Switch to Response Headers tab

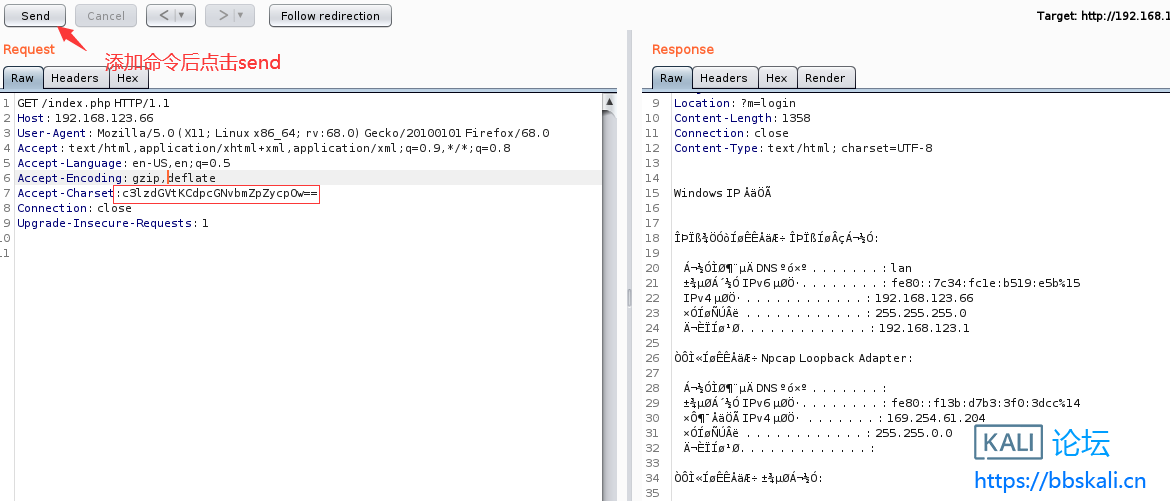[x=723, y=78]
